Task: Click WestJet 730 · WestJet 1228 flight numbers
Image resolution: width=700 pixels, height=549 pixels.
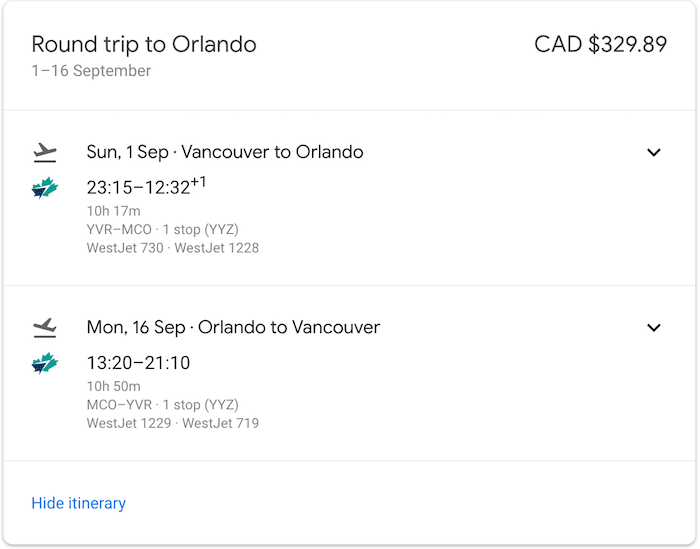Action: [x=173, y=248]
